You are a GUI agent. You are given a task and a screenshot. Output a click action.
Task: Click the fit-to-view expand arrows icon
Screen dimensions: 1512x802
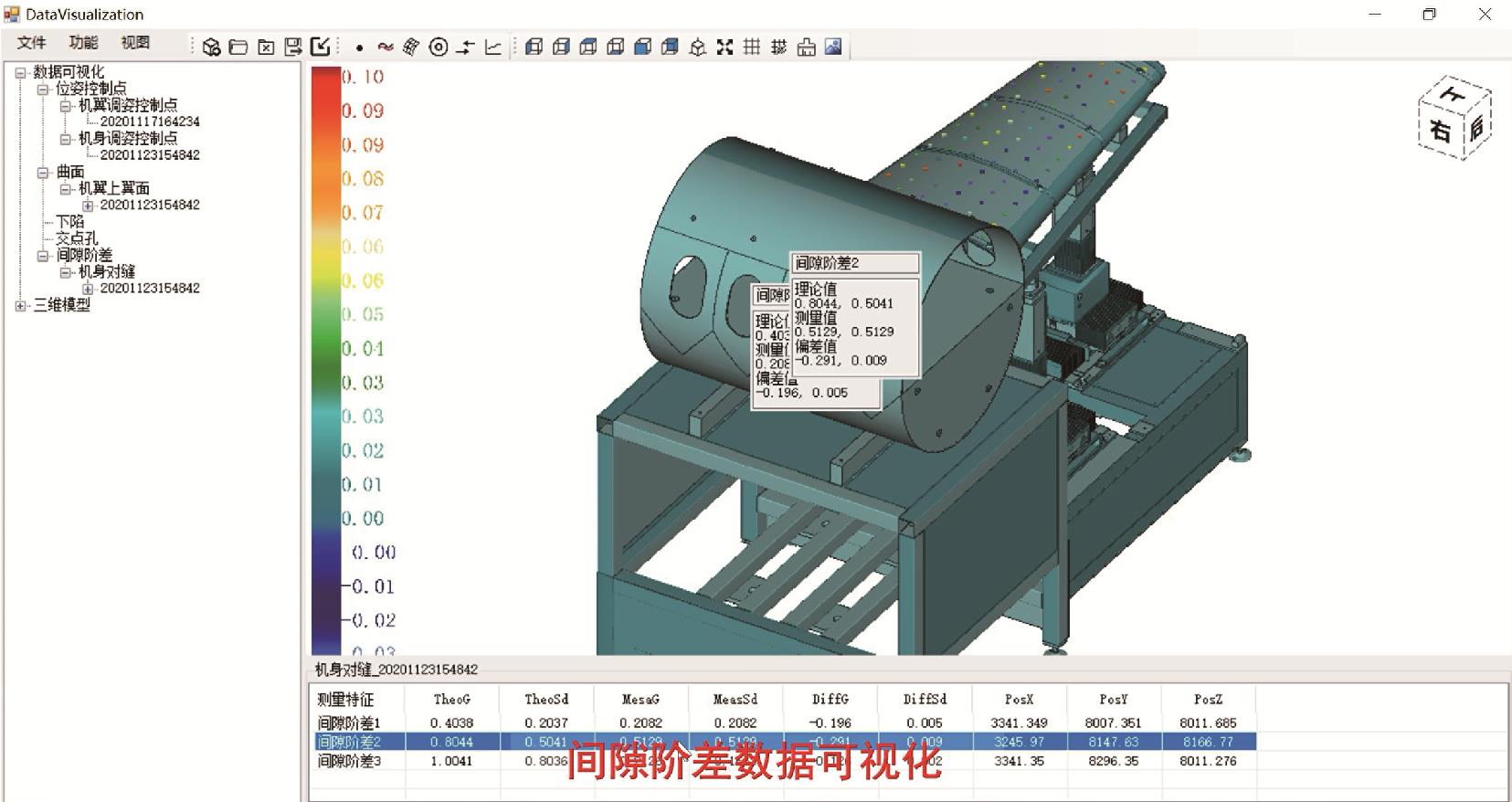(724, 47)
